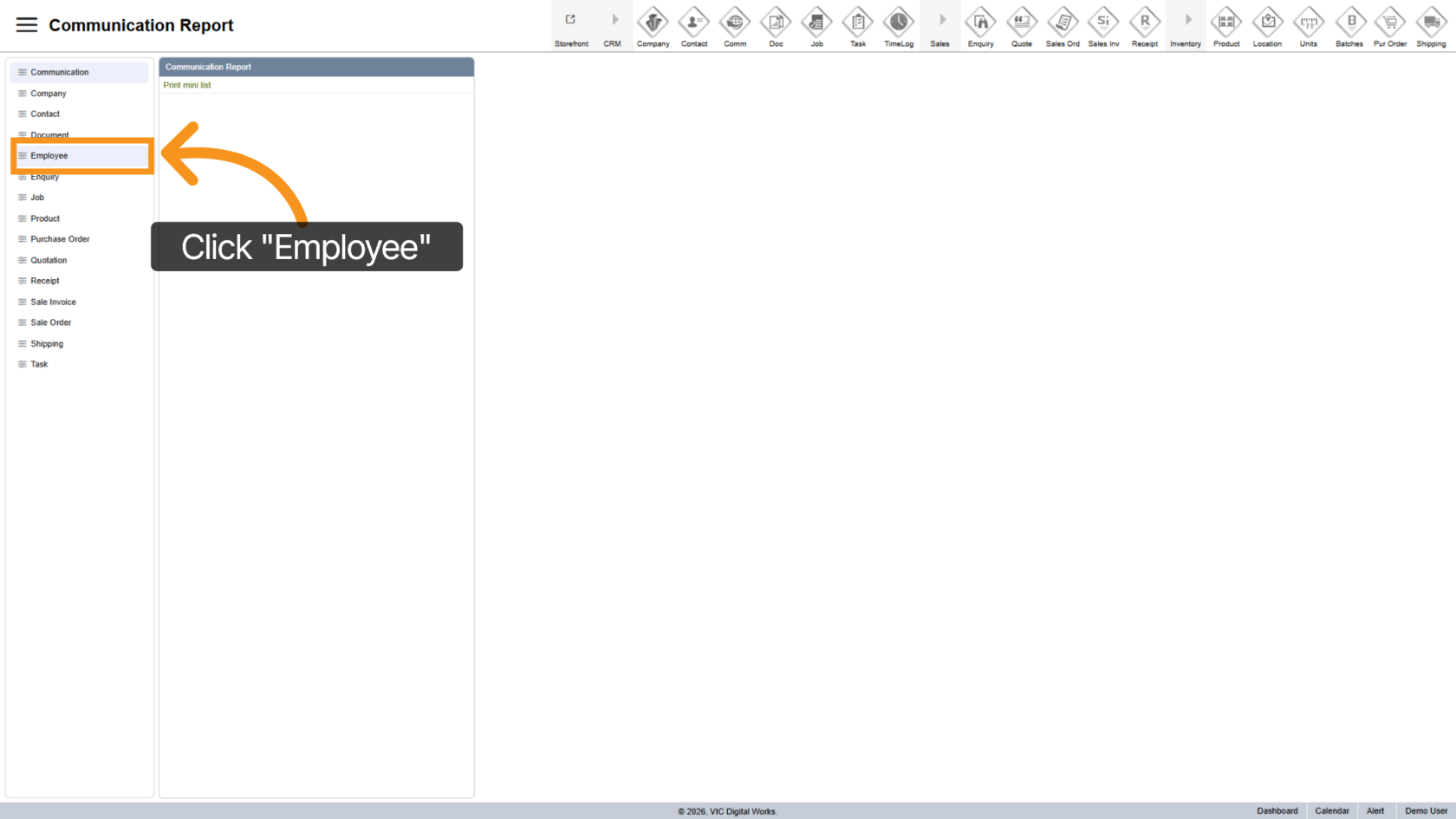This screenshot has height=819, width=1456.
Task: Choose Sale Invoice from sidebar
Action: 53,302
